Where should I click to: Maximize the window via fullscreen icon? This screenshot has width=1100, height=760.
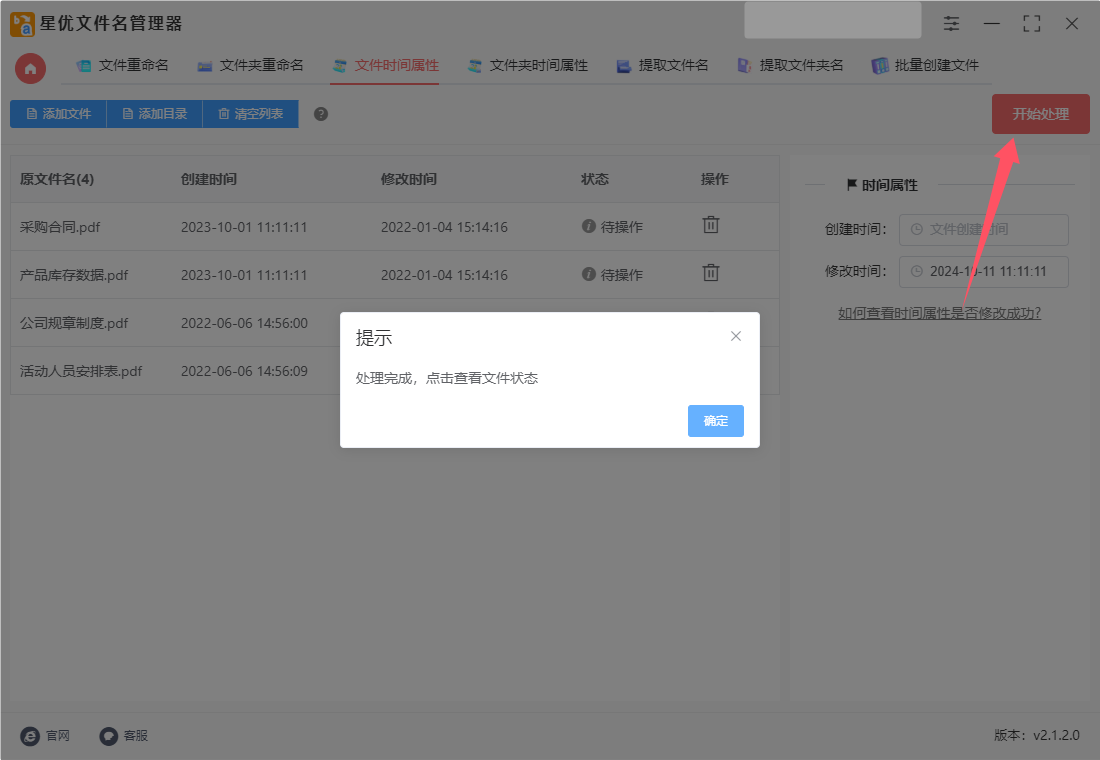[x=1031, y=23]
